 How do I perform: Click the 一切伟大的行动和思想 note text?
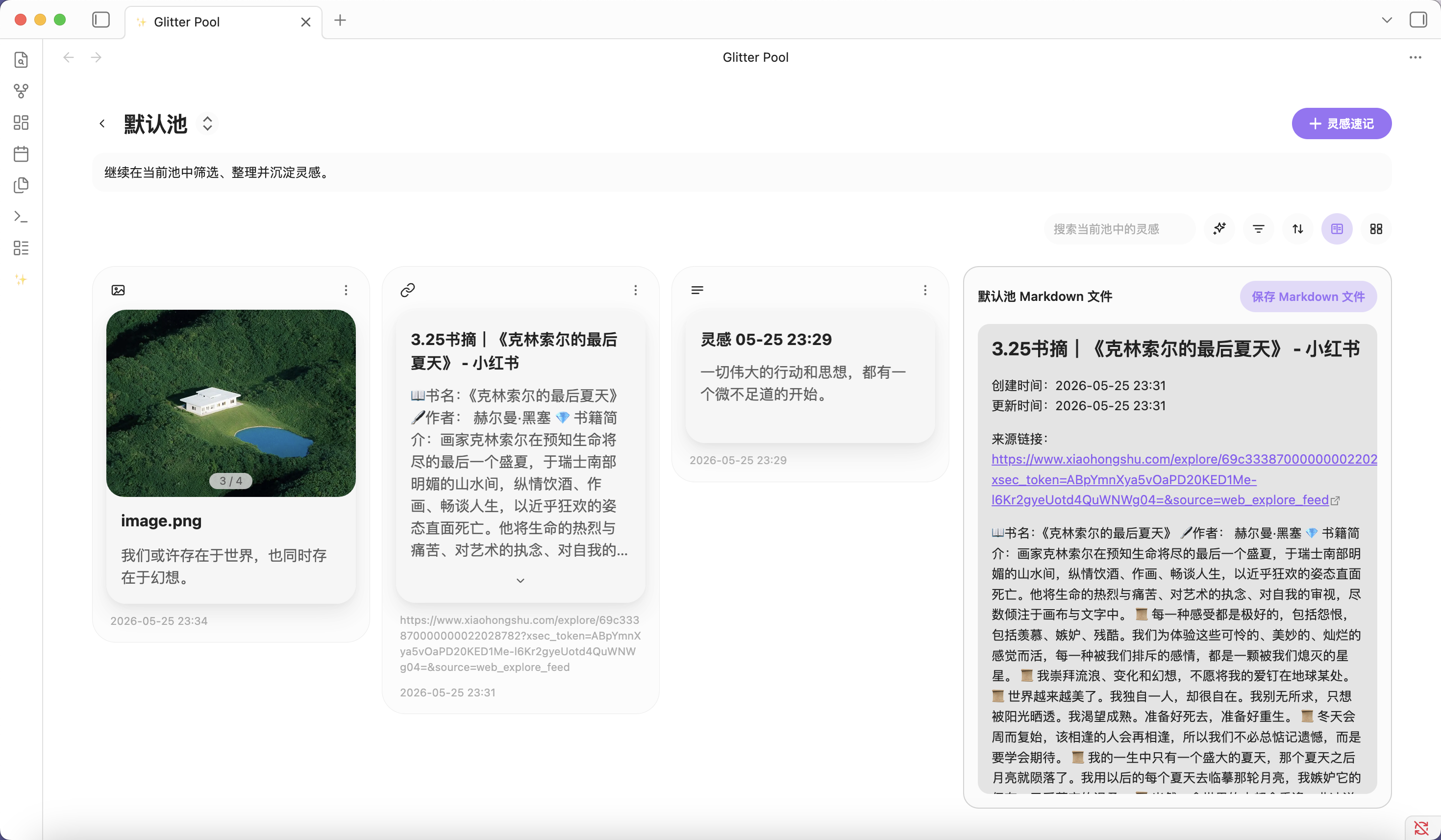click(803, 383)
